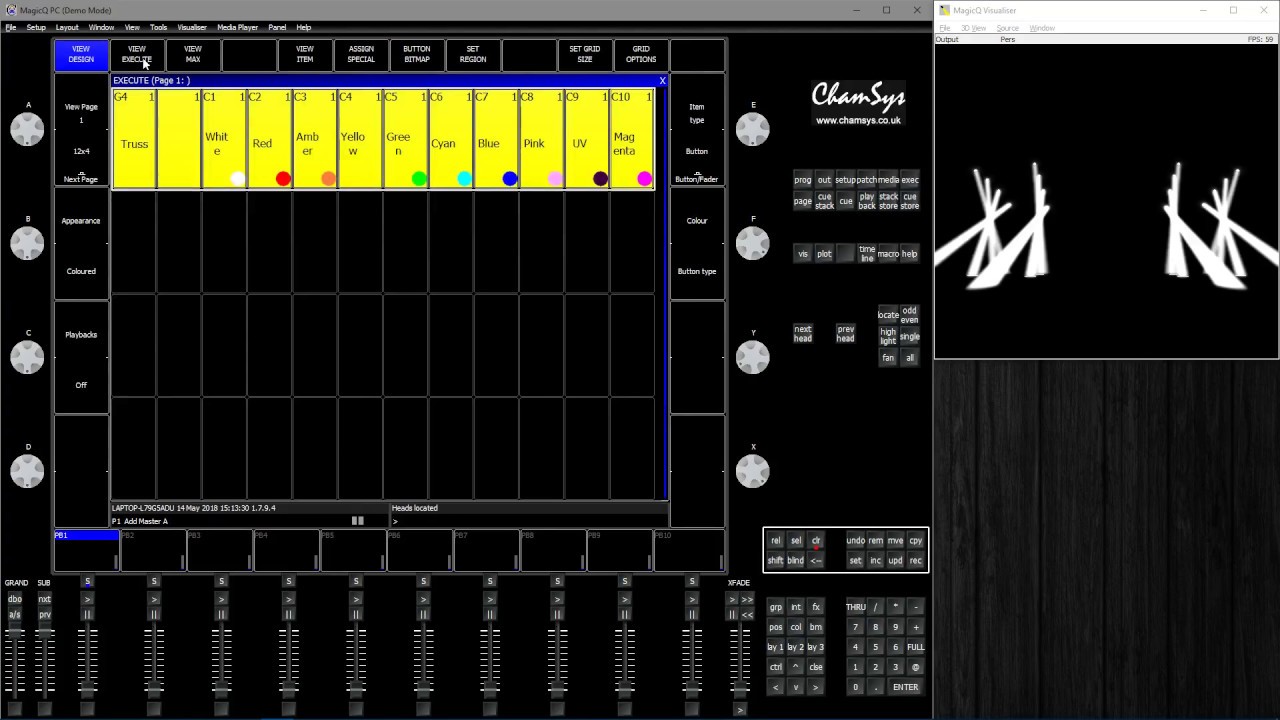The width and height of the screenshot is (1280, 720).
Task: Click the SET GRID SIZE button
Action: (x=585, y=55)
